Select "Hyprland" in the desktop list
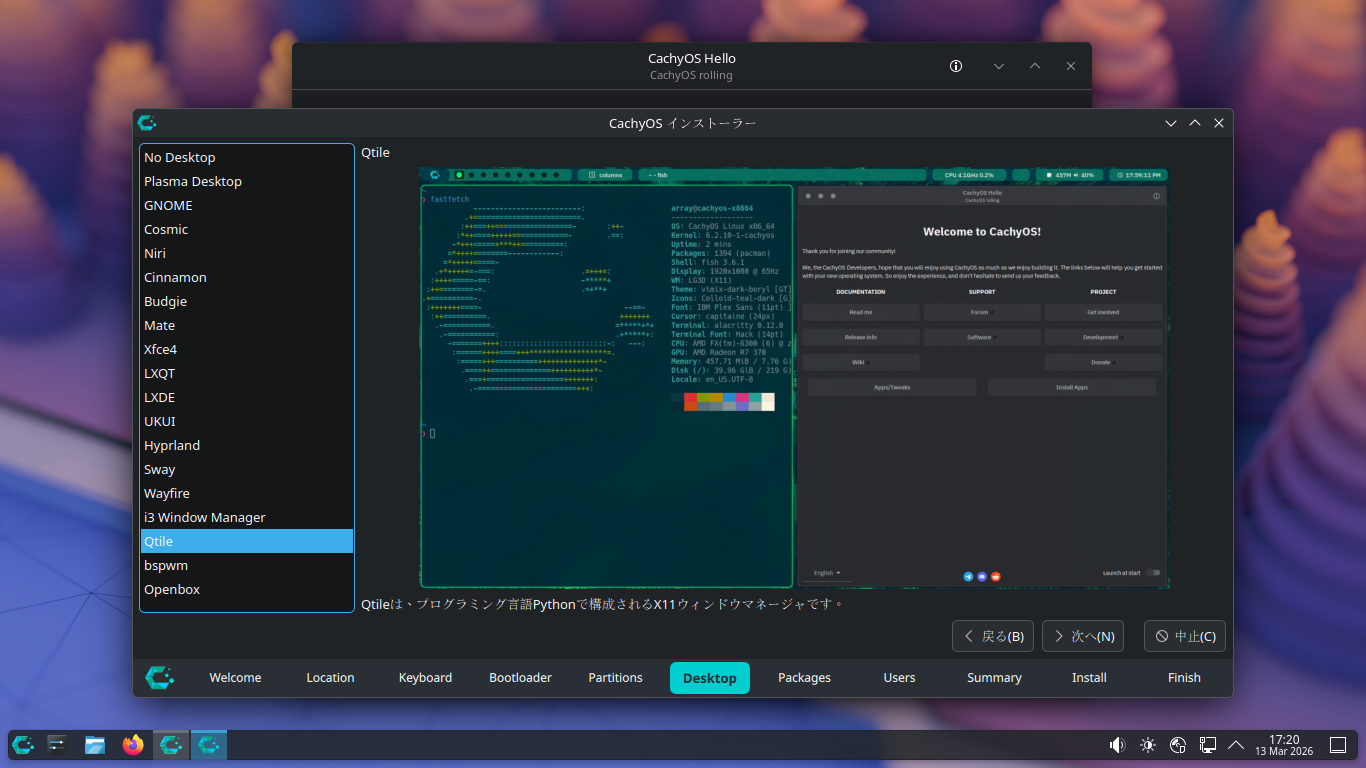Screen dimensions: 1366x768 click(x=247, y=445)
